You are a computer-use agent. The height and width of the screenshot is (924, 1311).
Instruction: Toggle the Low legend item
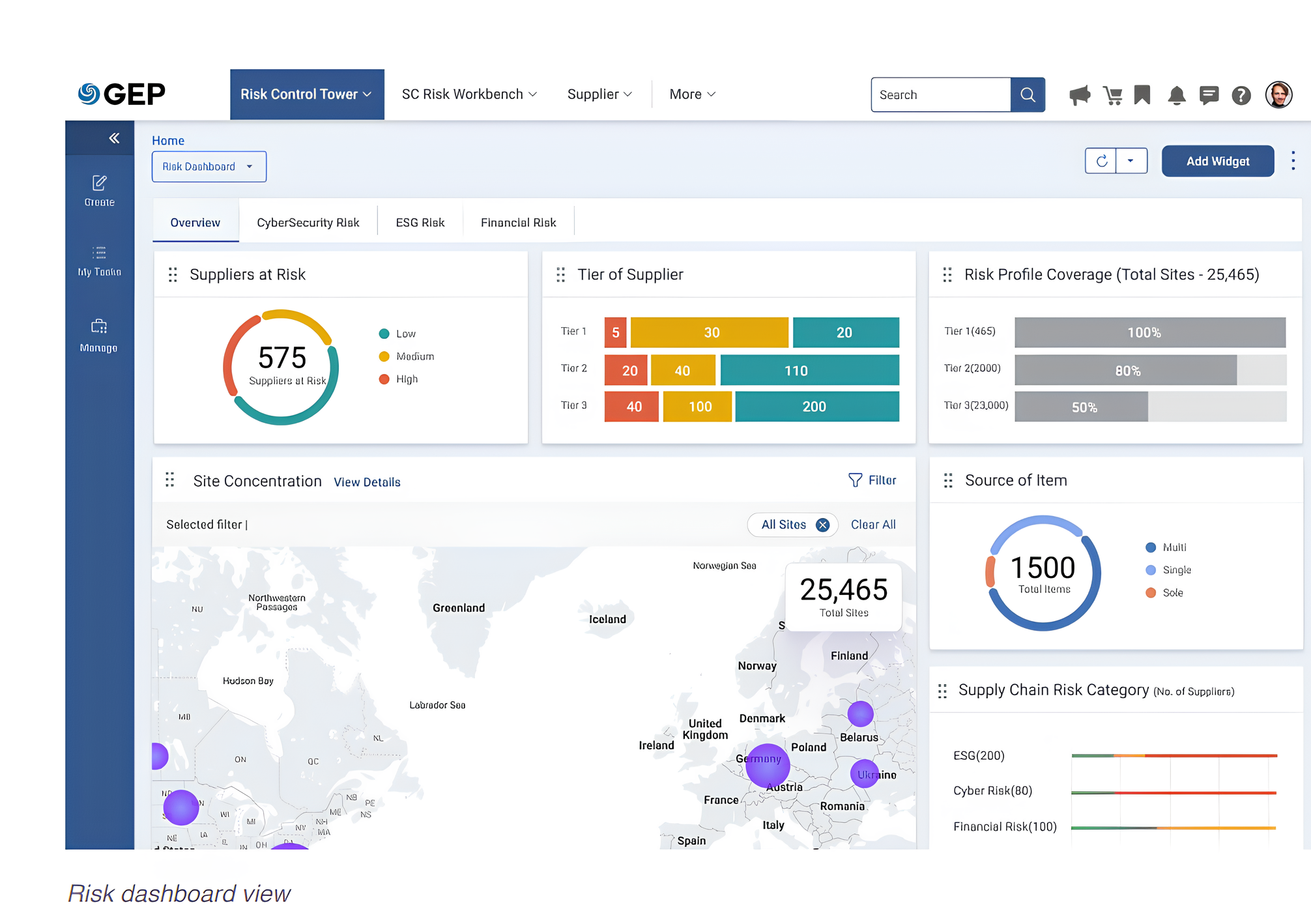(x=397, y=334)
